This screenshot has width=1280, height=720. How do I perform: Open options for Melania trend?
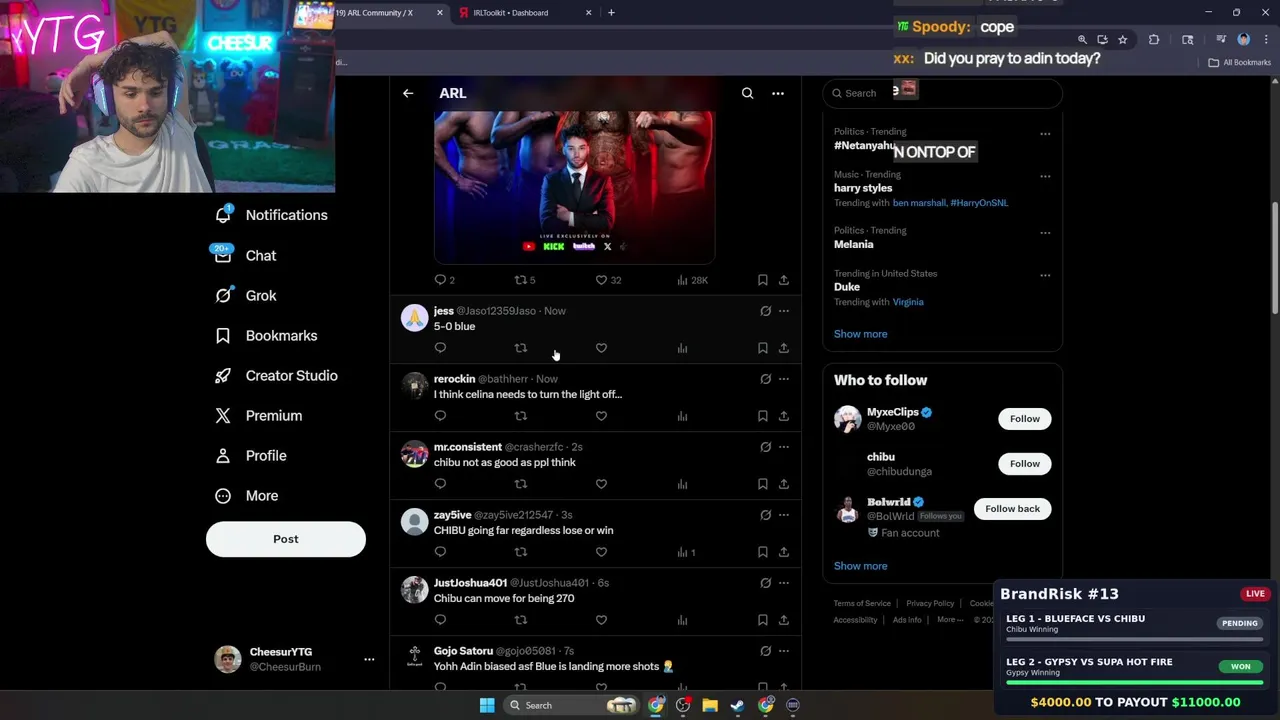(1045, 233)
